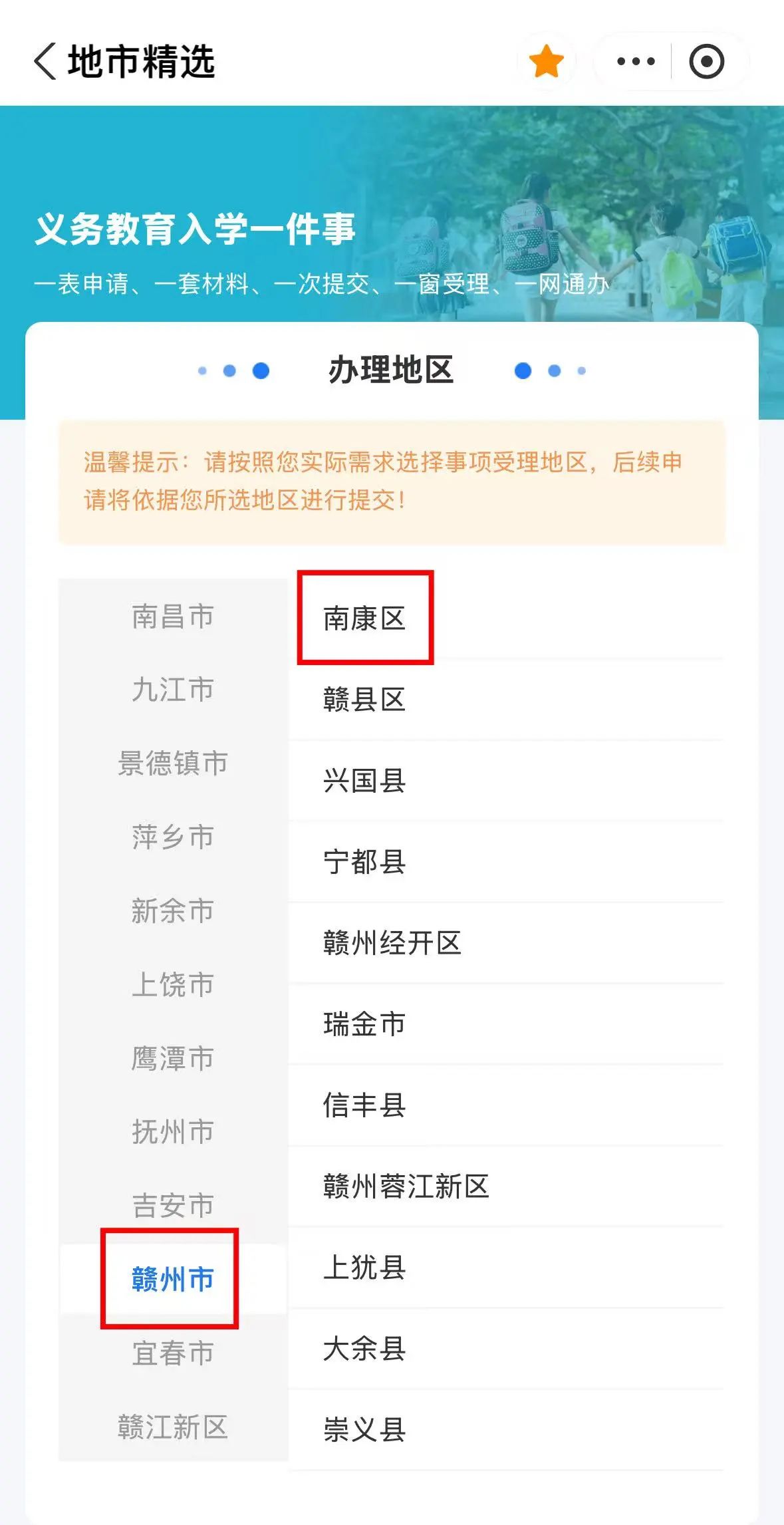
Task: Select 赣县区 from the district list
Action: click(x=364, y=700)
